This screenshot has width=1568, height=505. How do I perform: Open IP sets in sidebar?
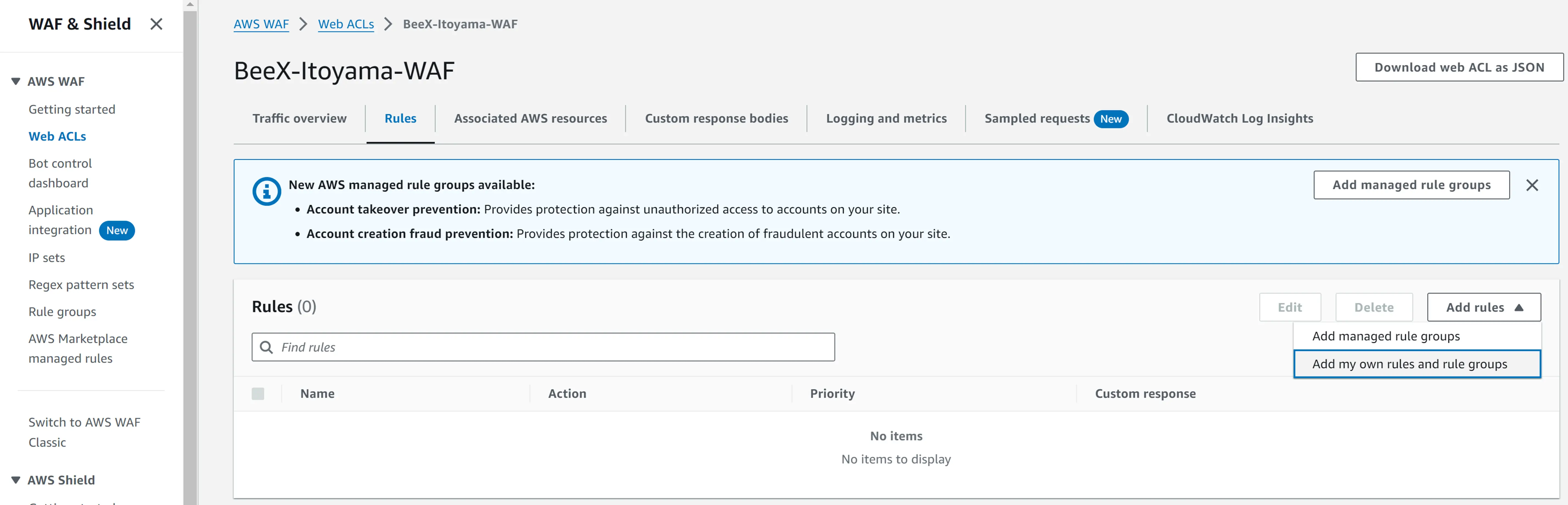47,258
